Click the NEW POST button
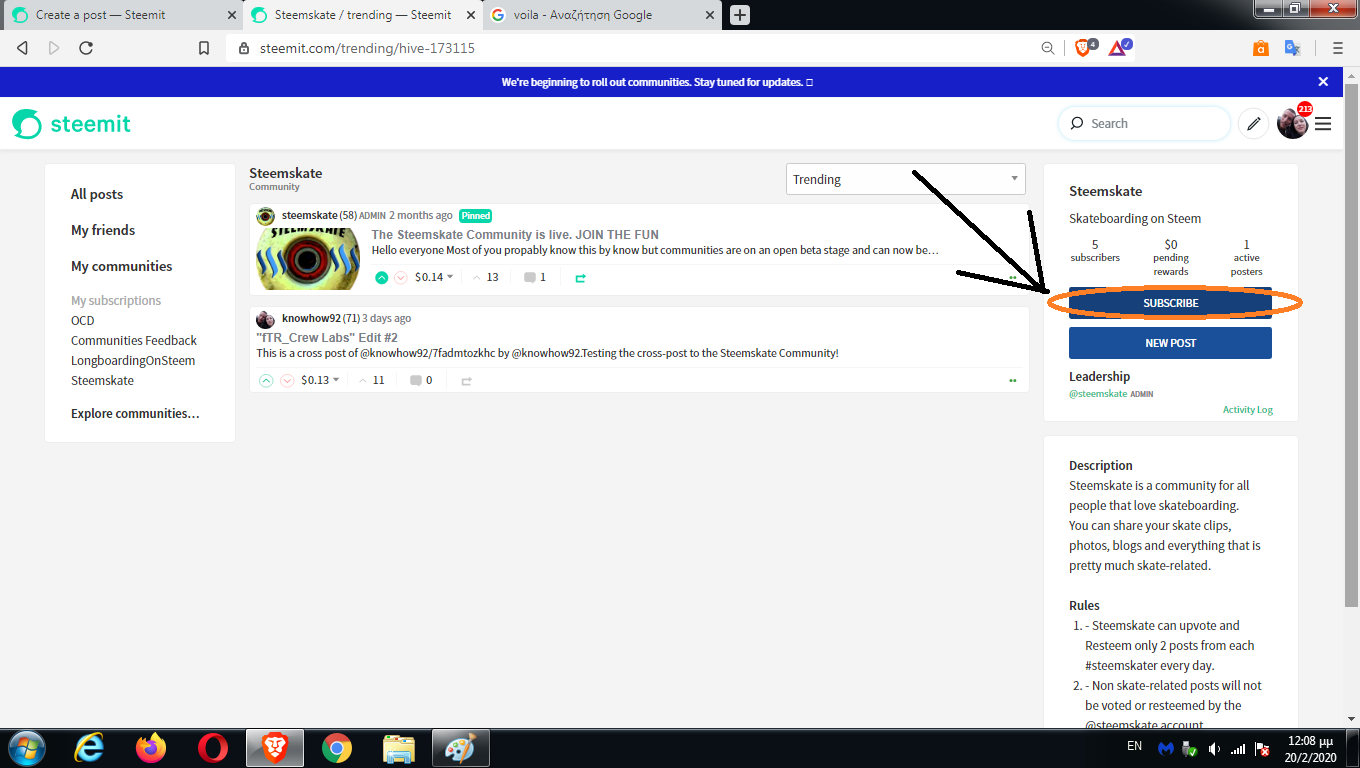Viewport: 1360px width, 768px height. pyautogui.click(x=1170, y=343)
